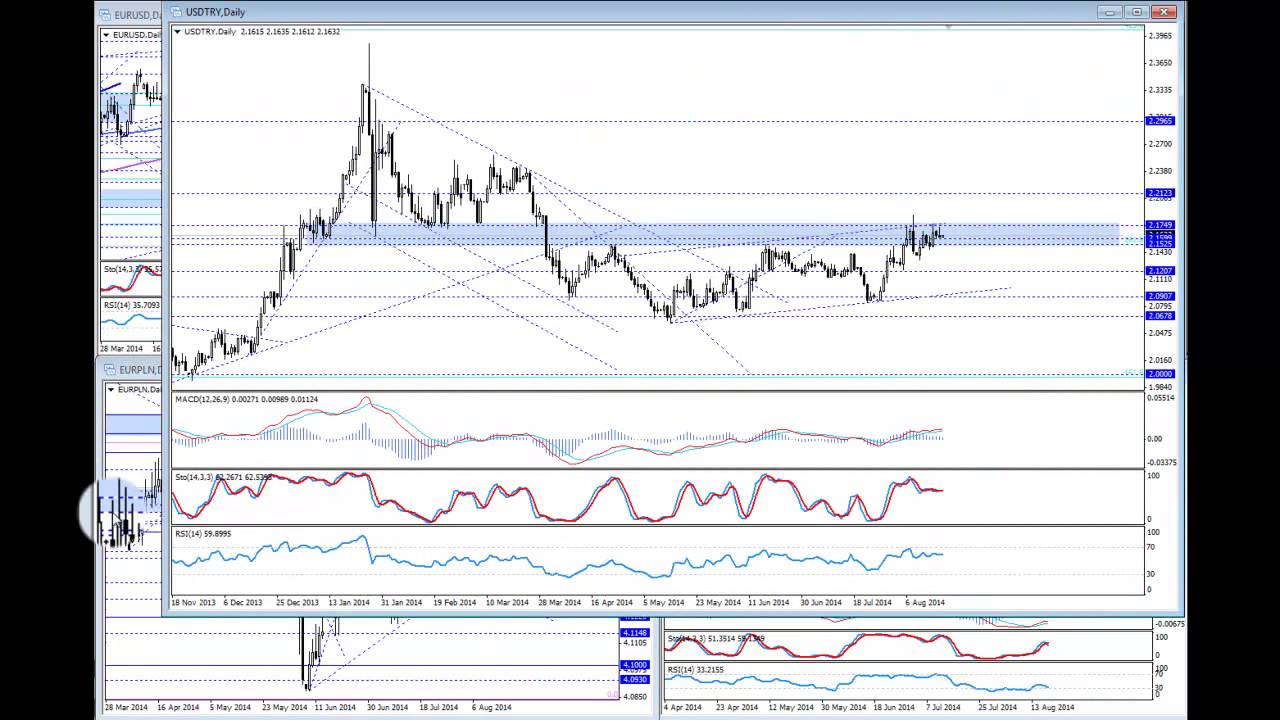Select the 2.0000 price level label
This screenshot has width=1280, height=720.
pos(1160,374)
